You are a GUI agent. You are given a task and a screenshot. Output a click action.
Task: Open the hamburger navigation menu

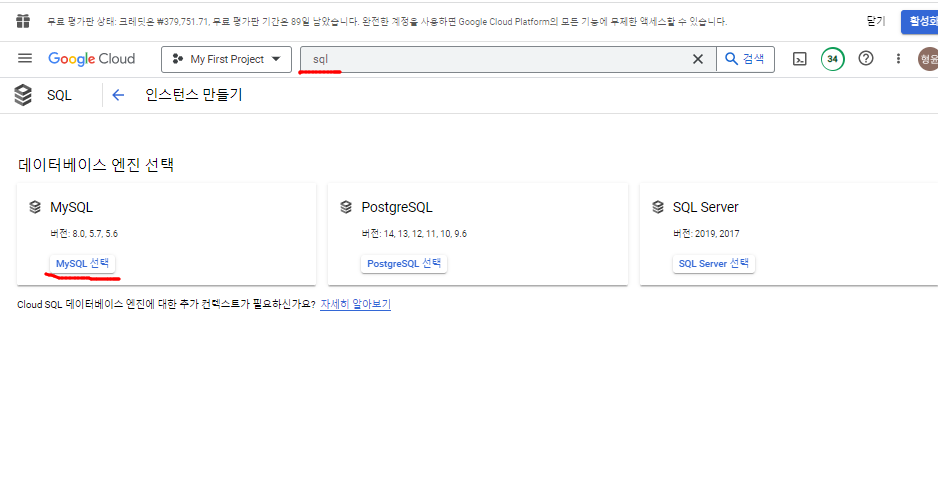[25, 59]
